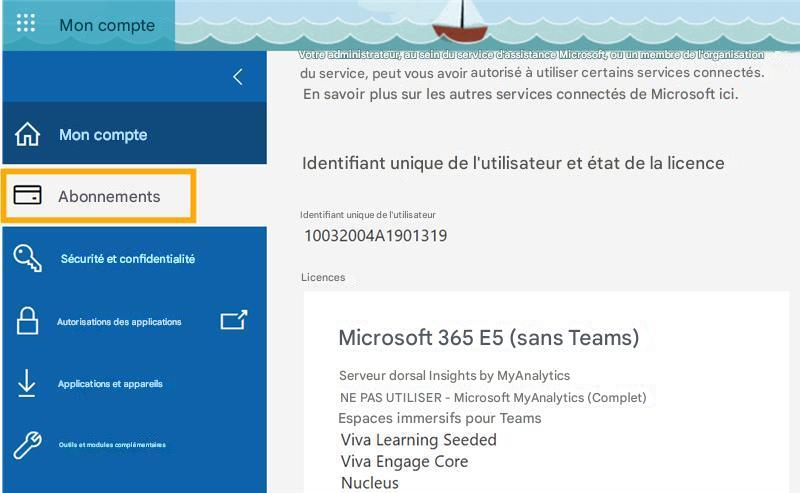Select Viva Engage Core entry
The width and height of the screenshot is (800, 493).
click(x=405, y=462)
